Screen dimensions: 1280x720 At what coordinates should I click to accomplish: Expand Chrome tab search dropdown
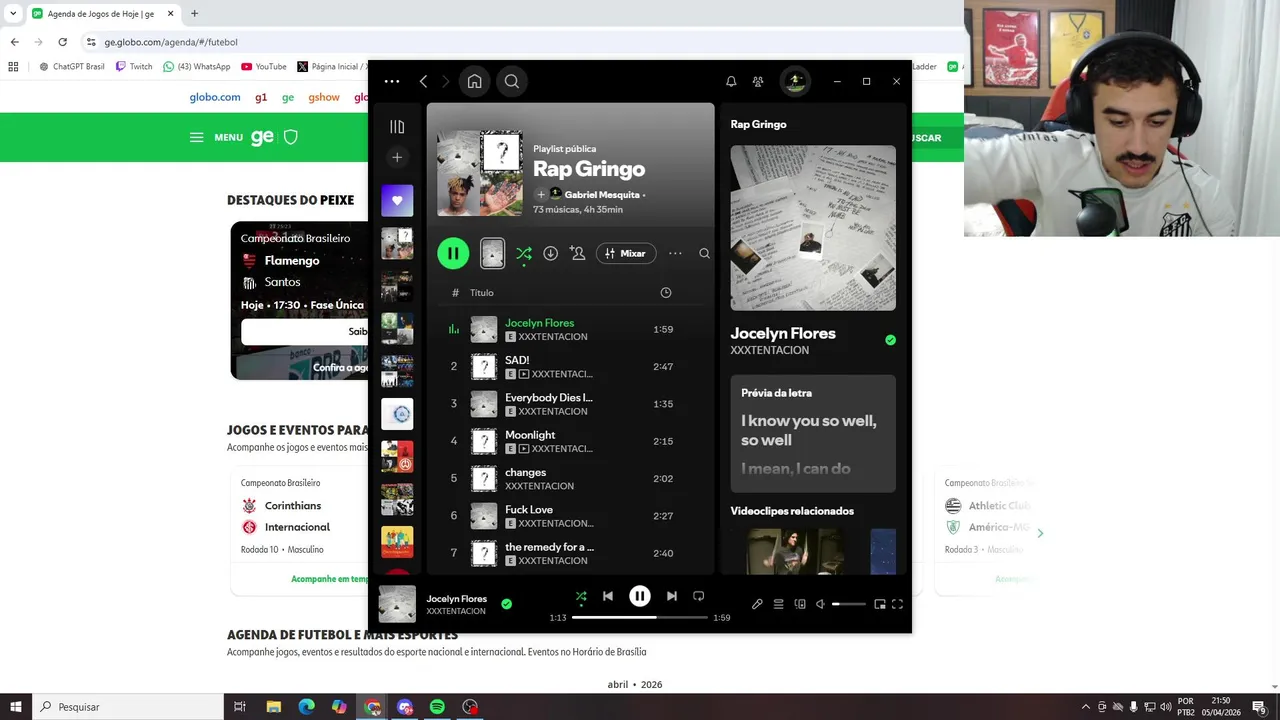pos(13,14)
